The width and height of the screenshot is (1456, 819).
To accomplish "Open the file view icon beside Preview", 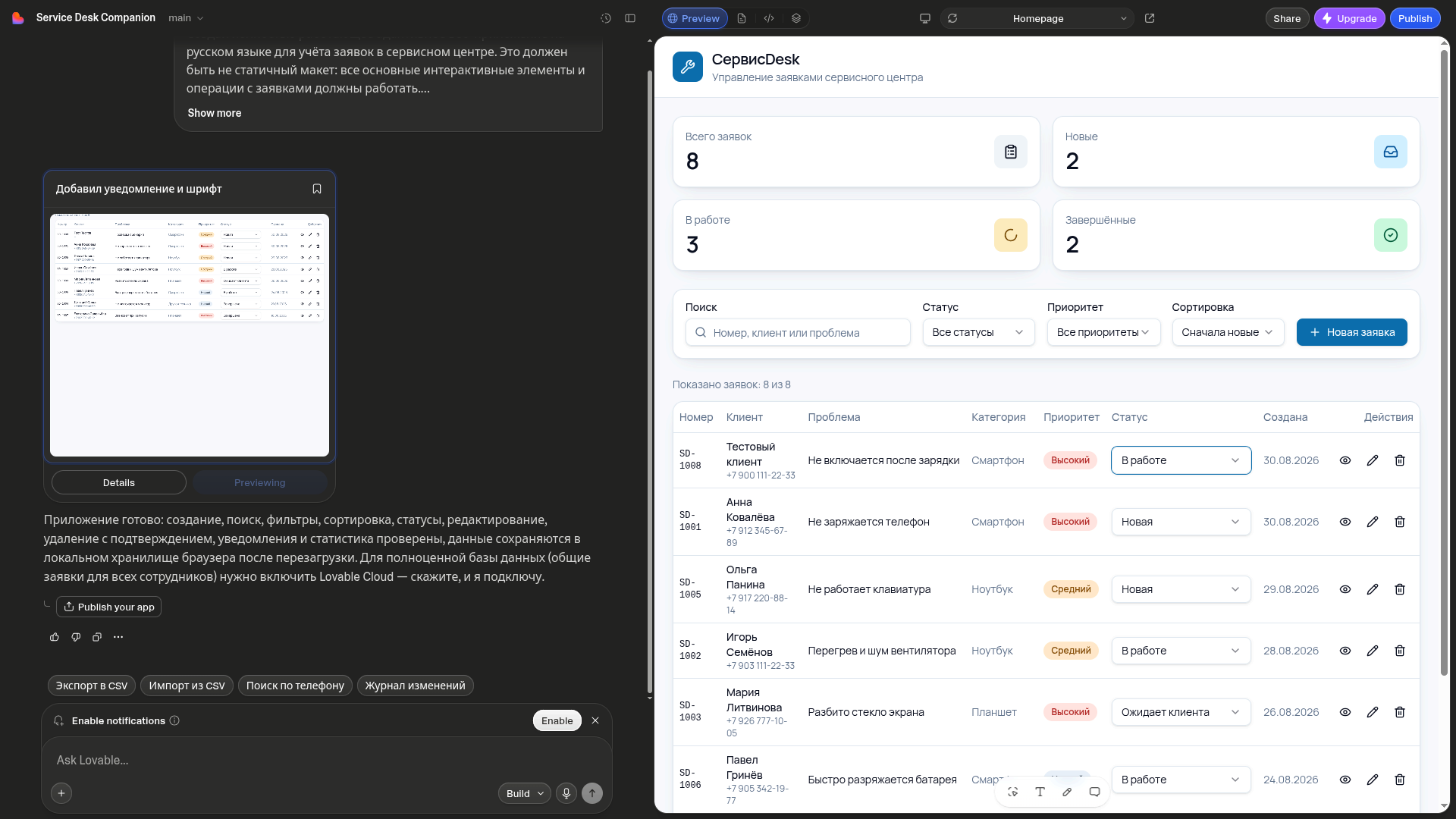I will coord(742,18).
